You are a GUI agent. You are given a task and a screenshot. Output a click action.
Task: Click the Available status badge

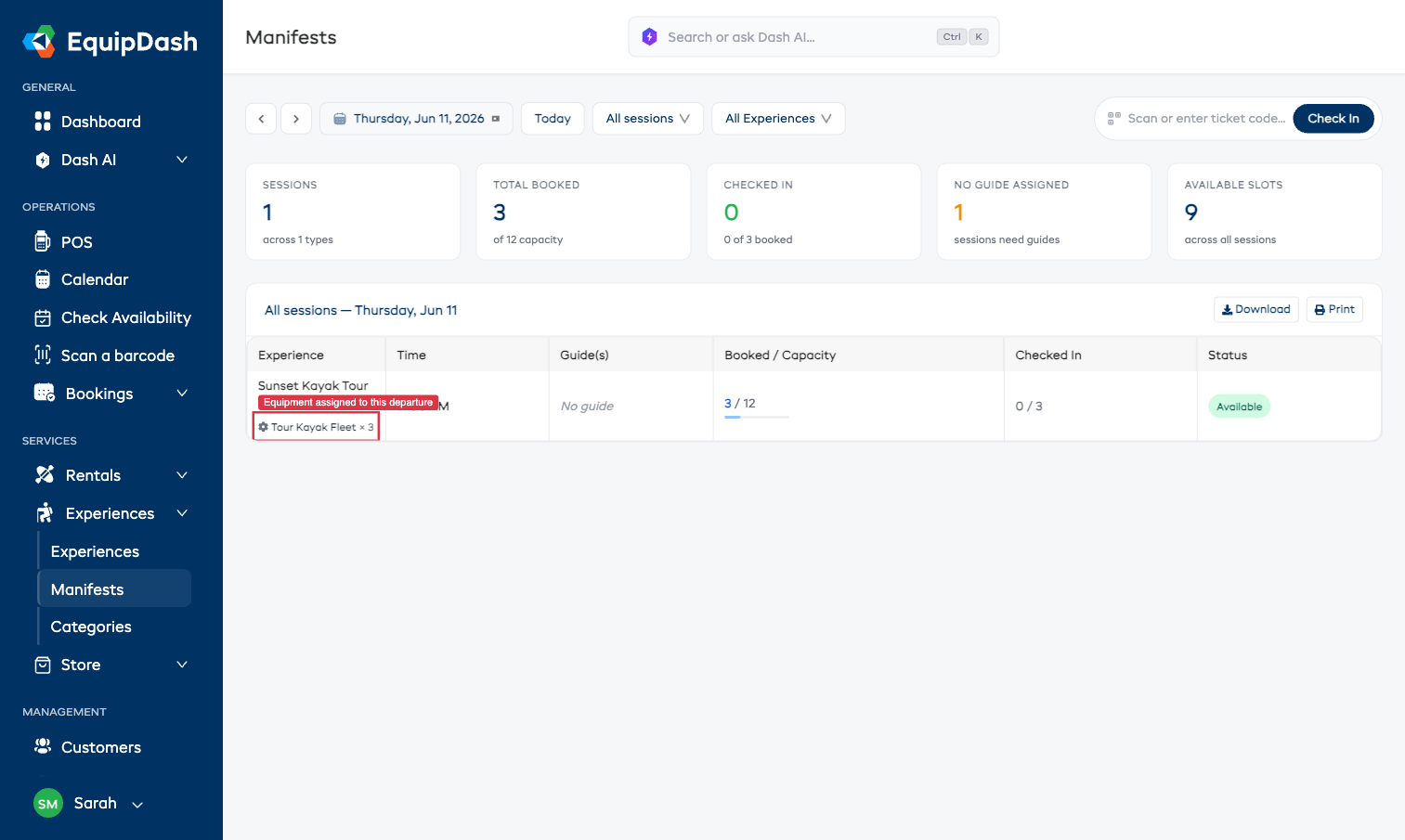(x=1239, y=407)
